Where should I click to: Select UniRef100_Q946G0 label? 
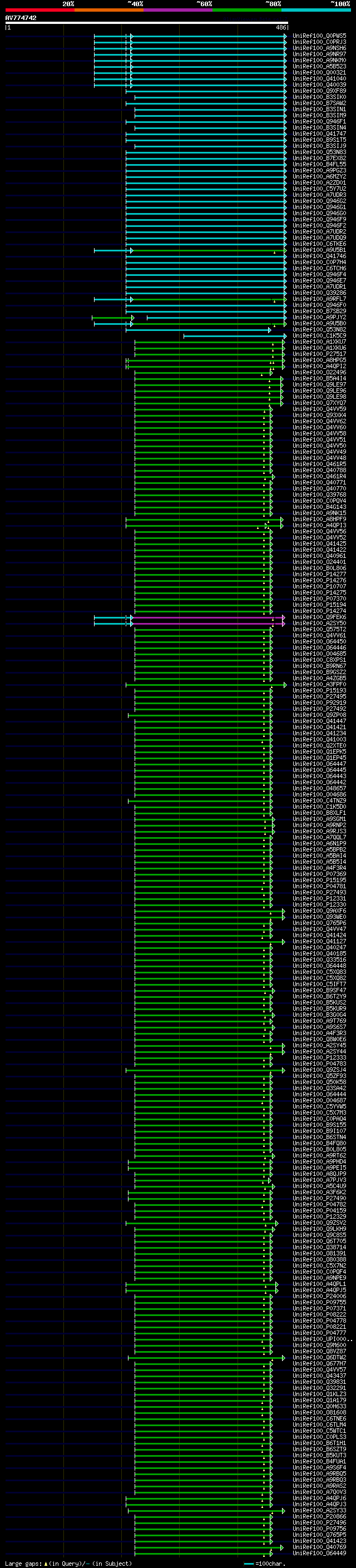(319, 214)
